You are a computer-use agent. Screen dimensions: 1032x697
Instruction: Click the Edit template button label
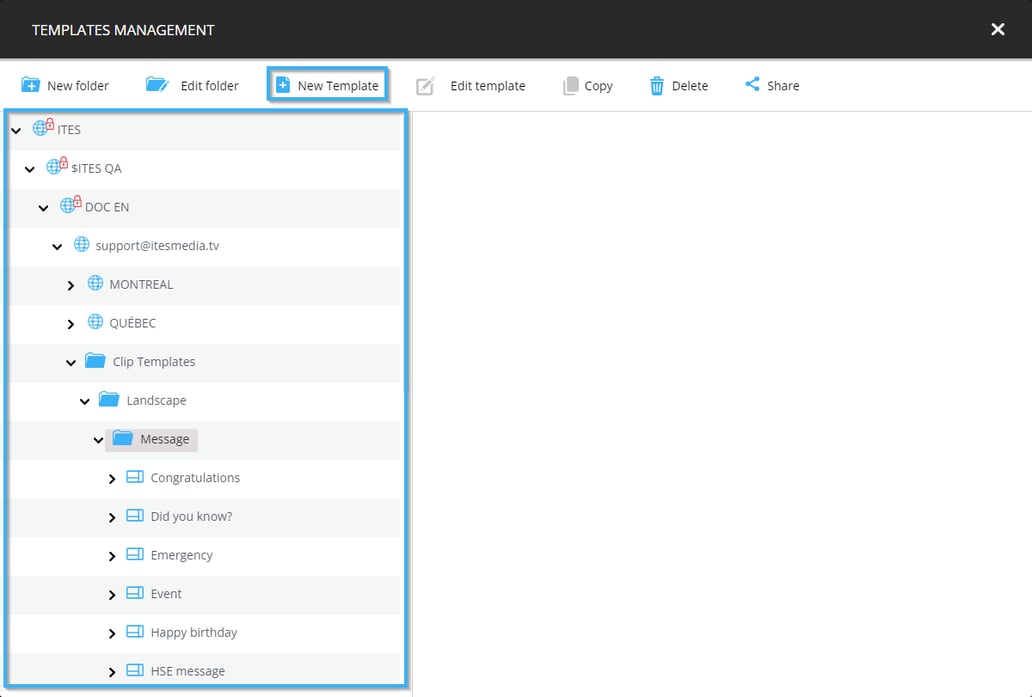coord(488,86)
